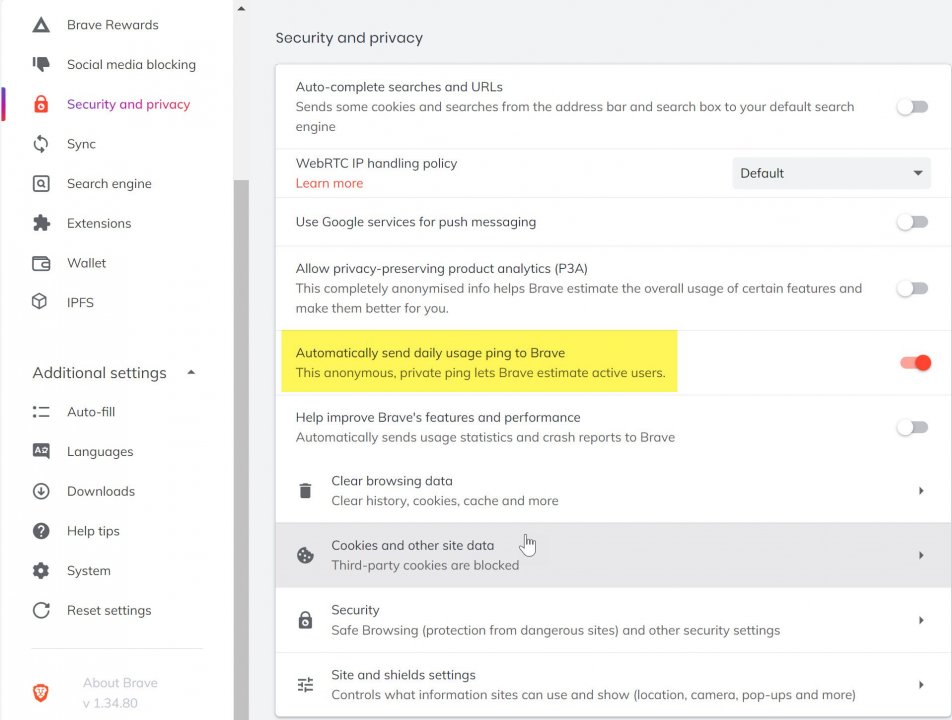Screen dimensions: 952x720
Task: Click the Reset settings circular arrow icon
Action: (41, 610)
